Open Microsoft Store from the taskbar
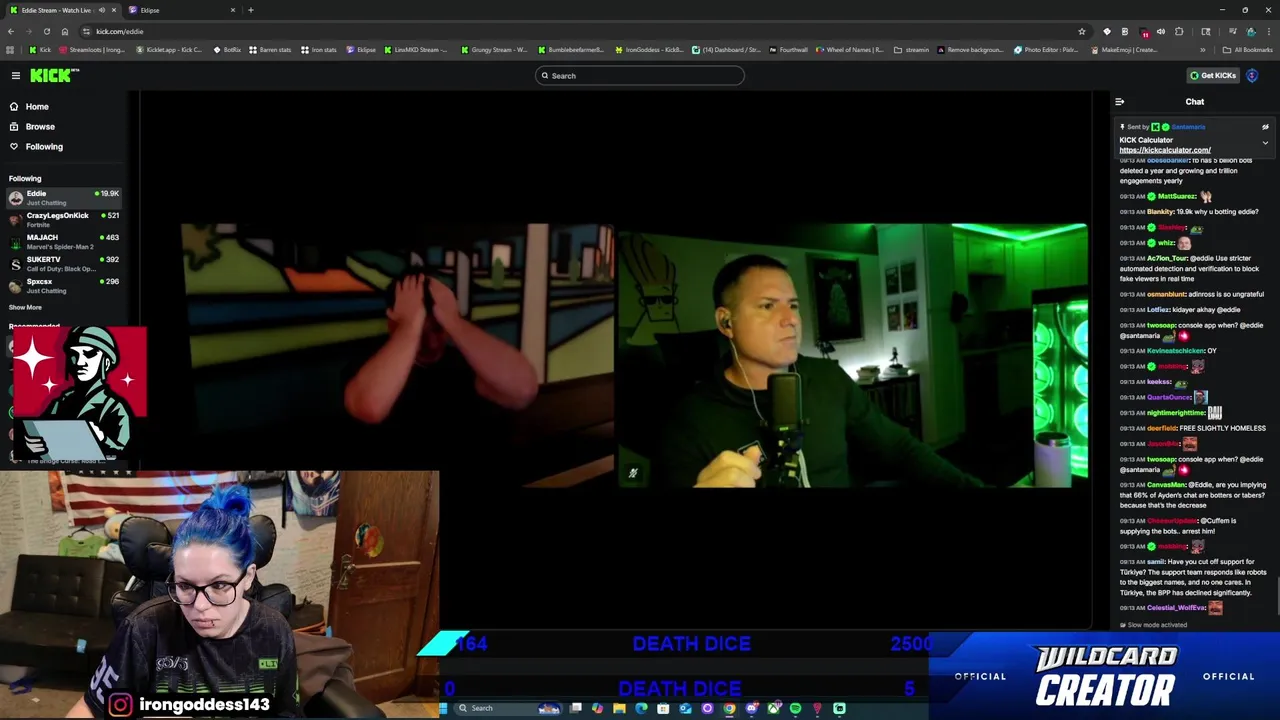 tap(663, 708)
